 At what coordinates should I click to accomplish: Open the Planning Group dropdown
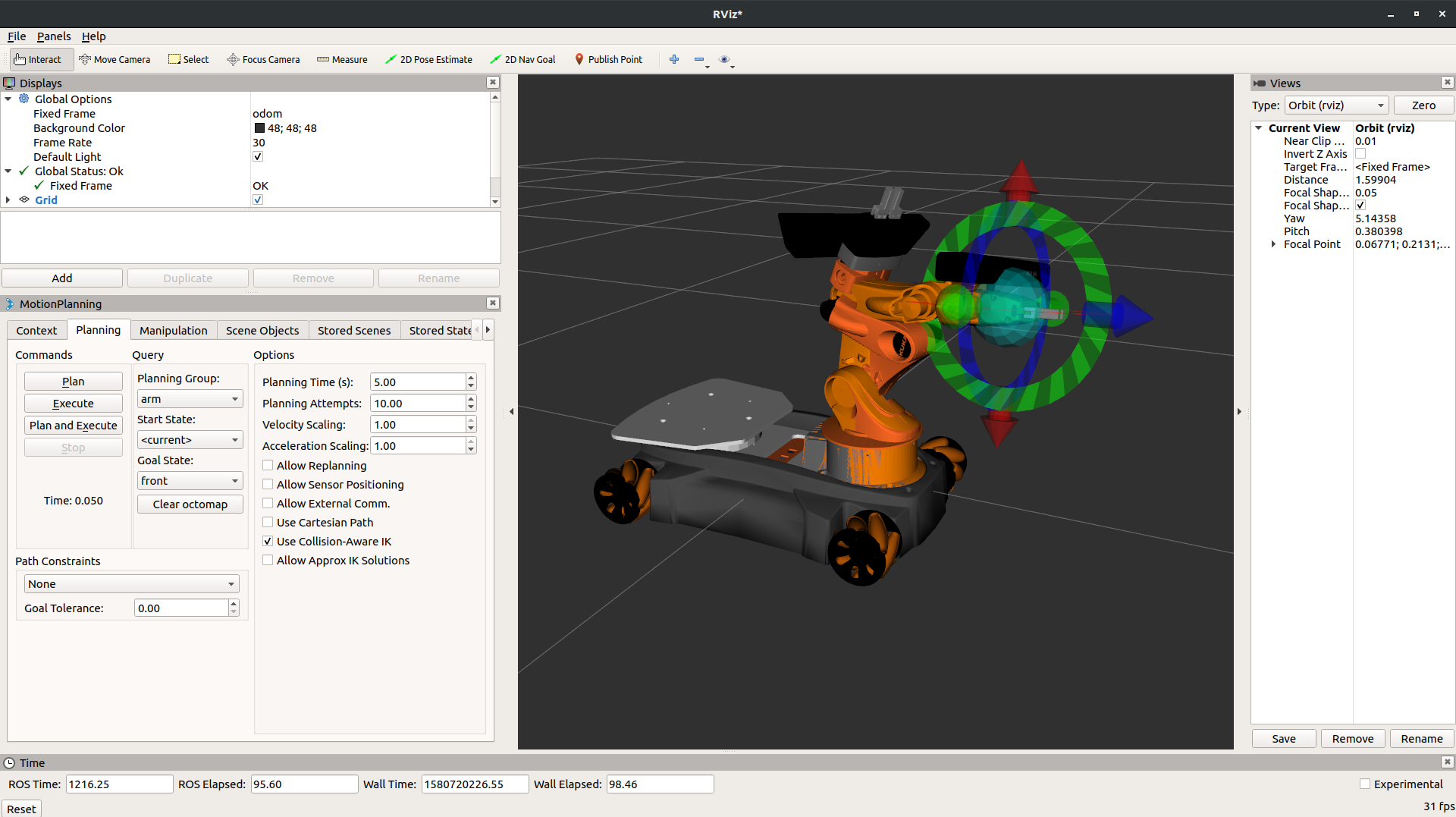(190, 398)
